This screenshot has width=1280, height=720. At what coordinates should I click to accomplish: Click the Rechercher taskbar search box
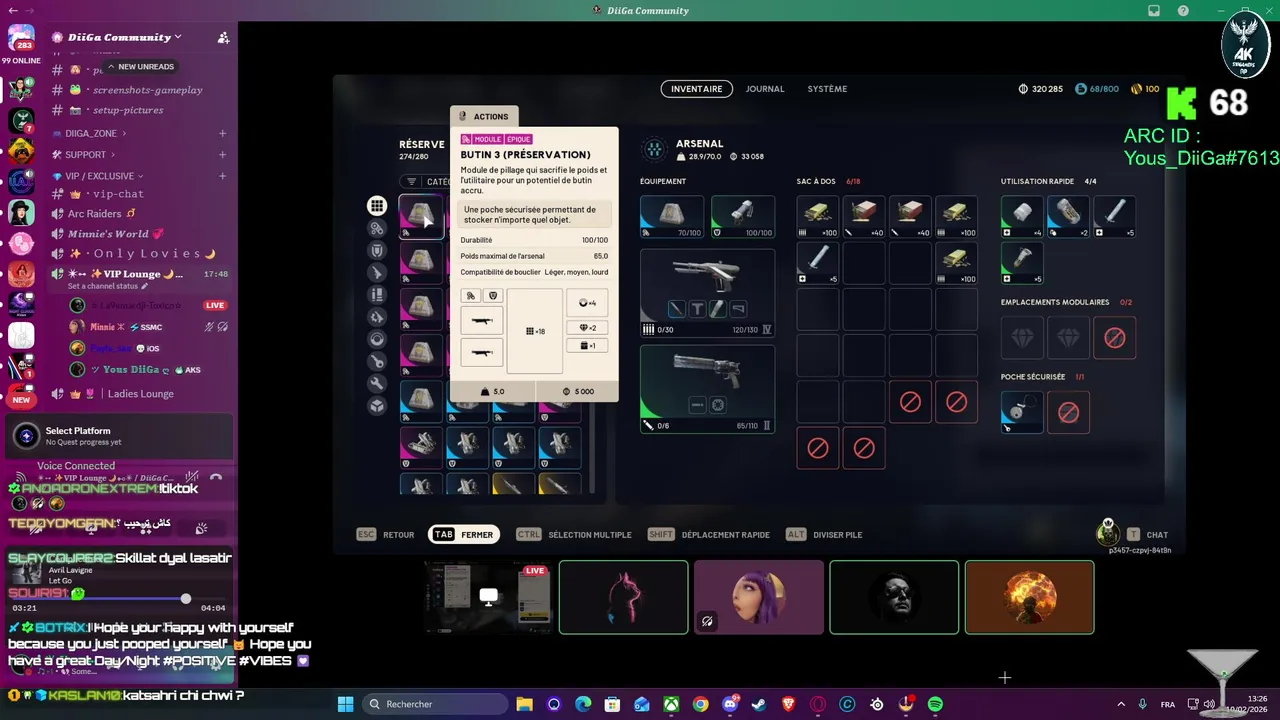click(x=437, y=704)
